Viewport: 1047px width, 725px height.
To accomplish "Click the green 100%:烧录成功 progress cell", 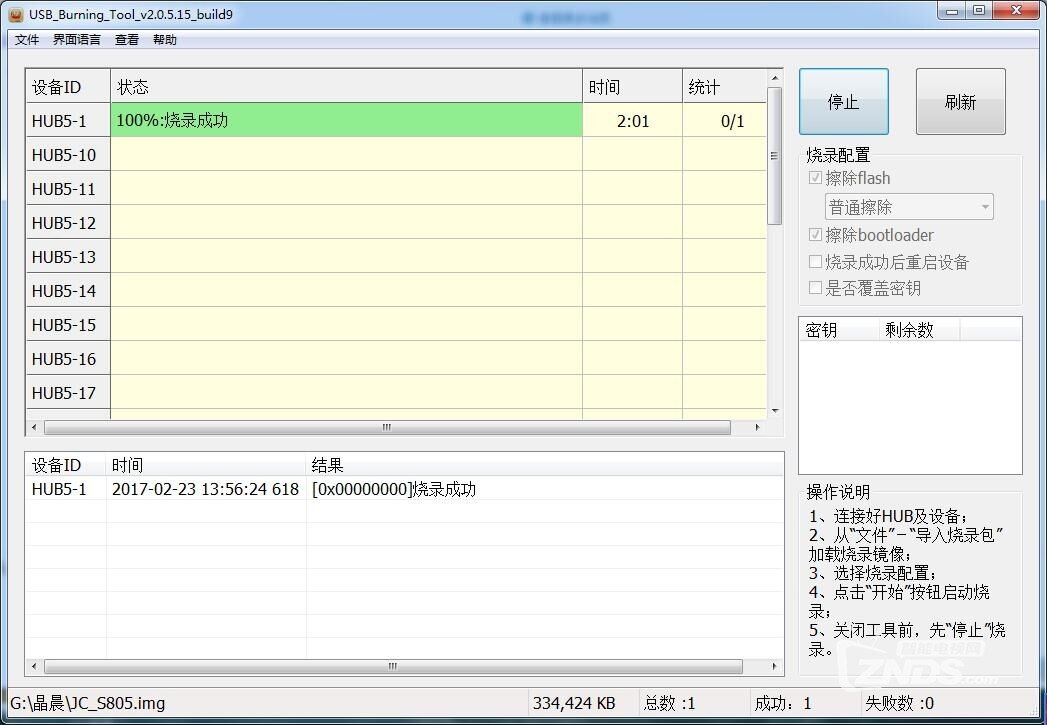I will tap(345, 120).
